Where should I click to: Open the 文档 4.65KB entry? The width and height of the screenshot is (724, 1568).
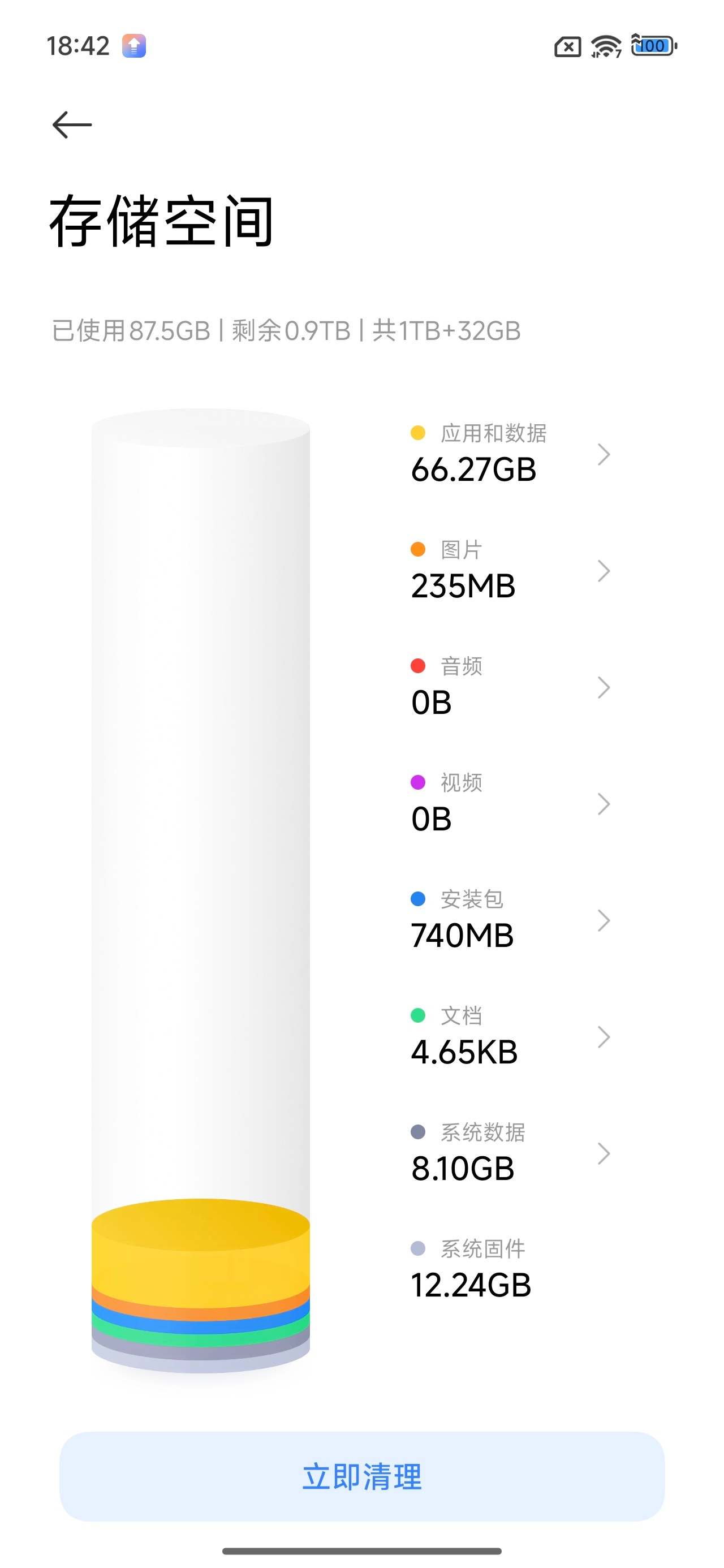tap(511, 1036)
